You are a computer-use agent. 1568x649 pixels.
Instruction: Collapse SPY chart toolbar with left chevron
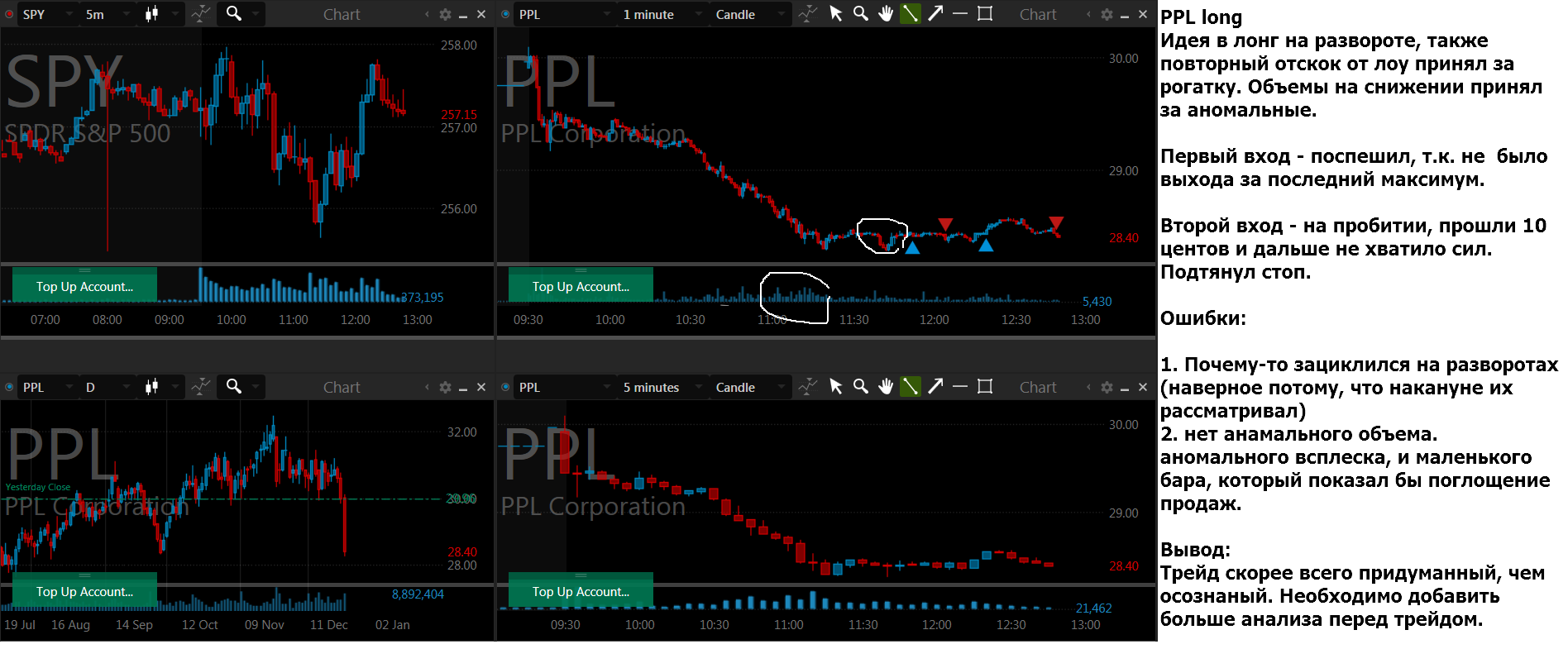click(427, 15)
